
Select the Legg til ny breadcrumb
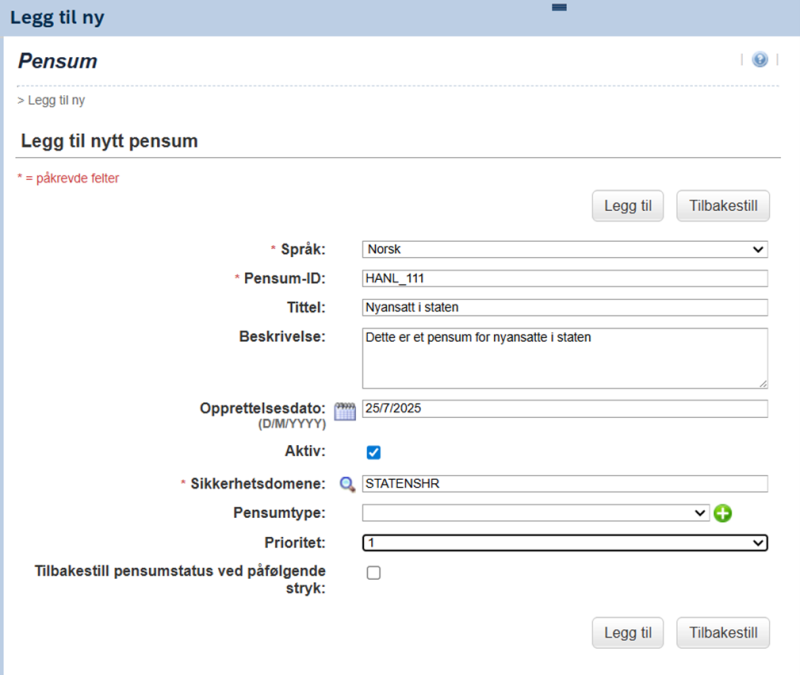pyautogui.click(x=56, y=100)
